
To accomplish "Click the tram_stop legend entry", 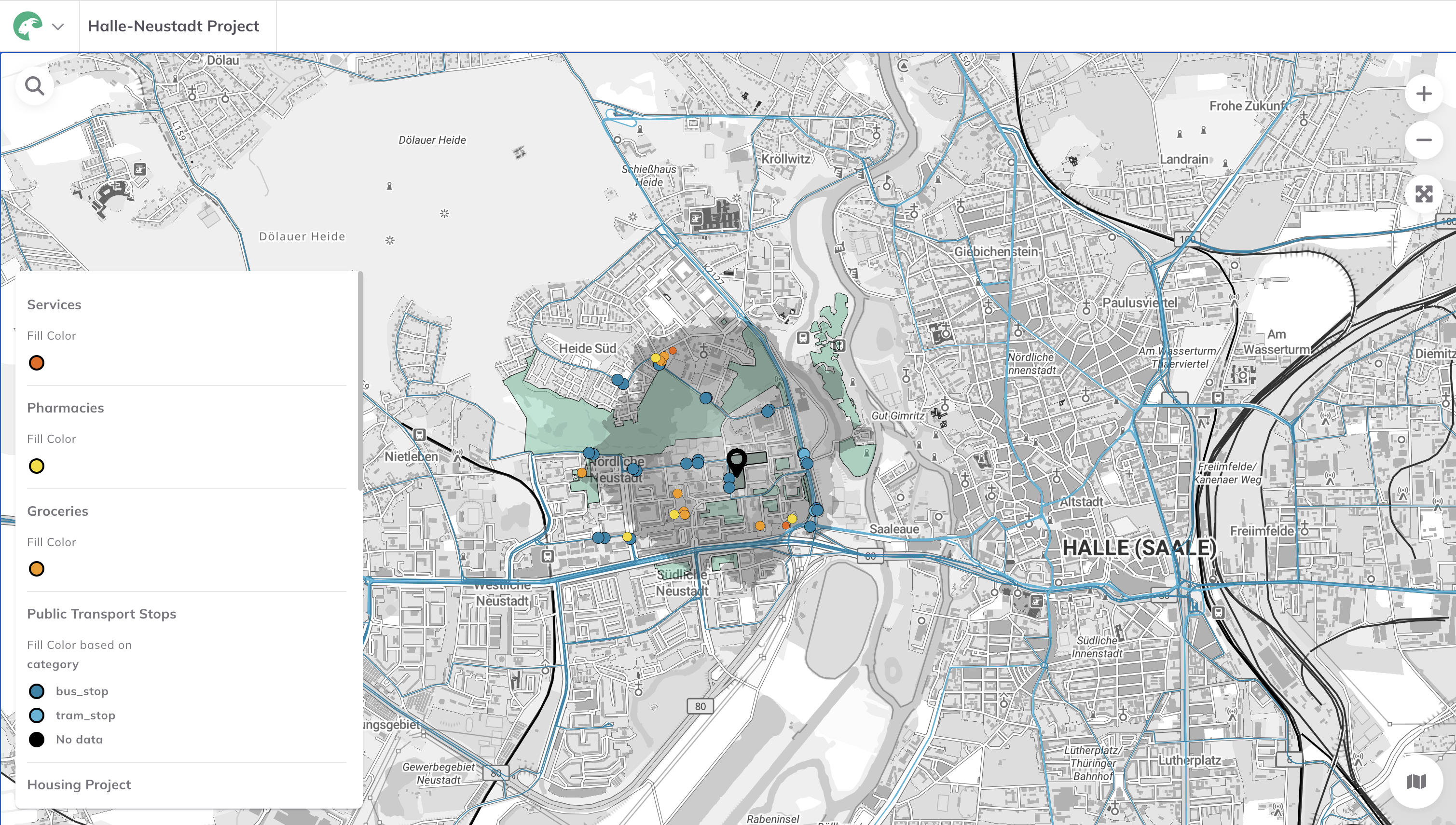I will (x=85, y=715).
